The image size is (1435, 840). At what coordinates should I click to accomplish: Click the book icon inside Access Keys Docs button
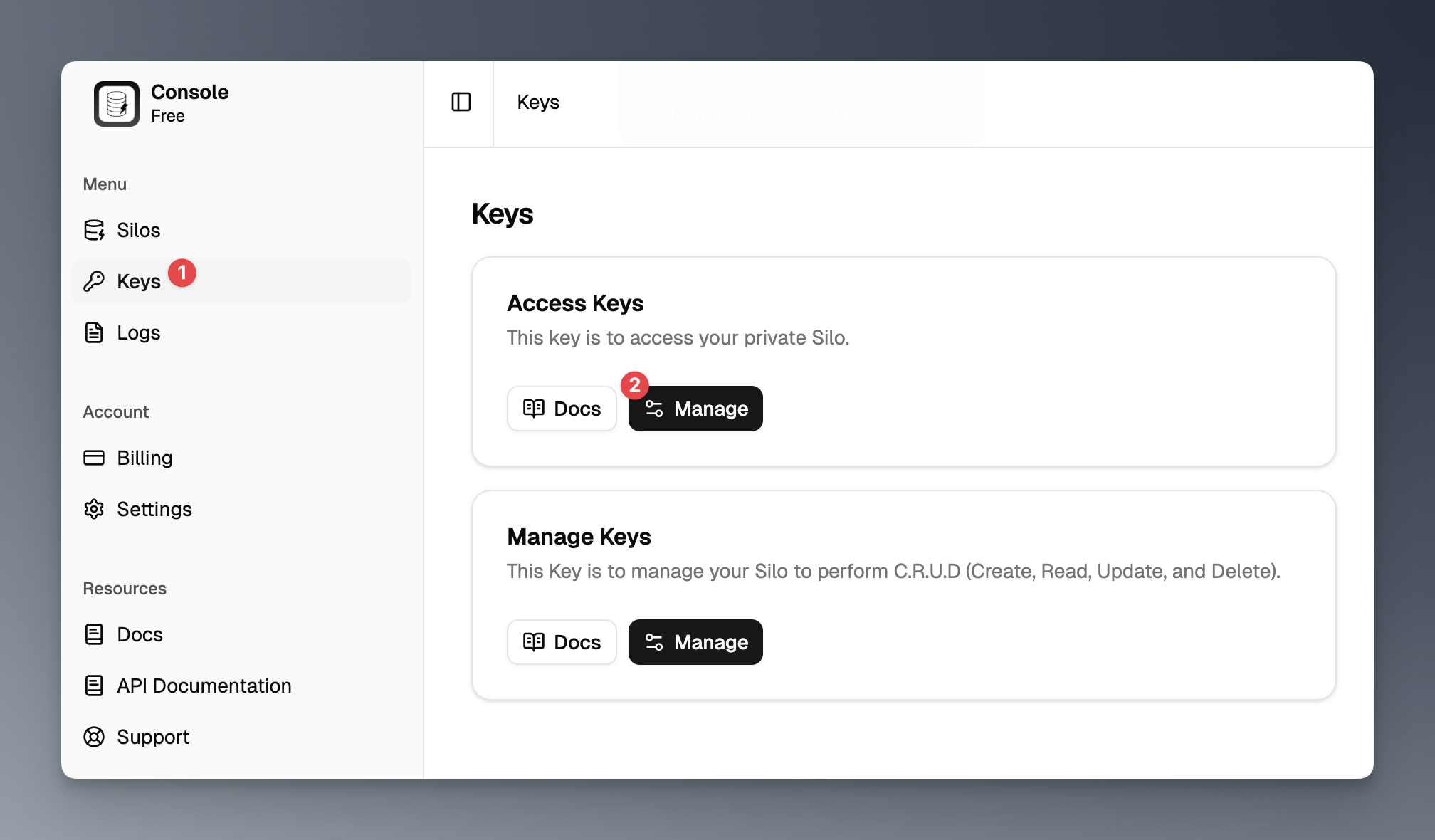coord(533,408)
